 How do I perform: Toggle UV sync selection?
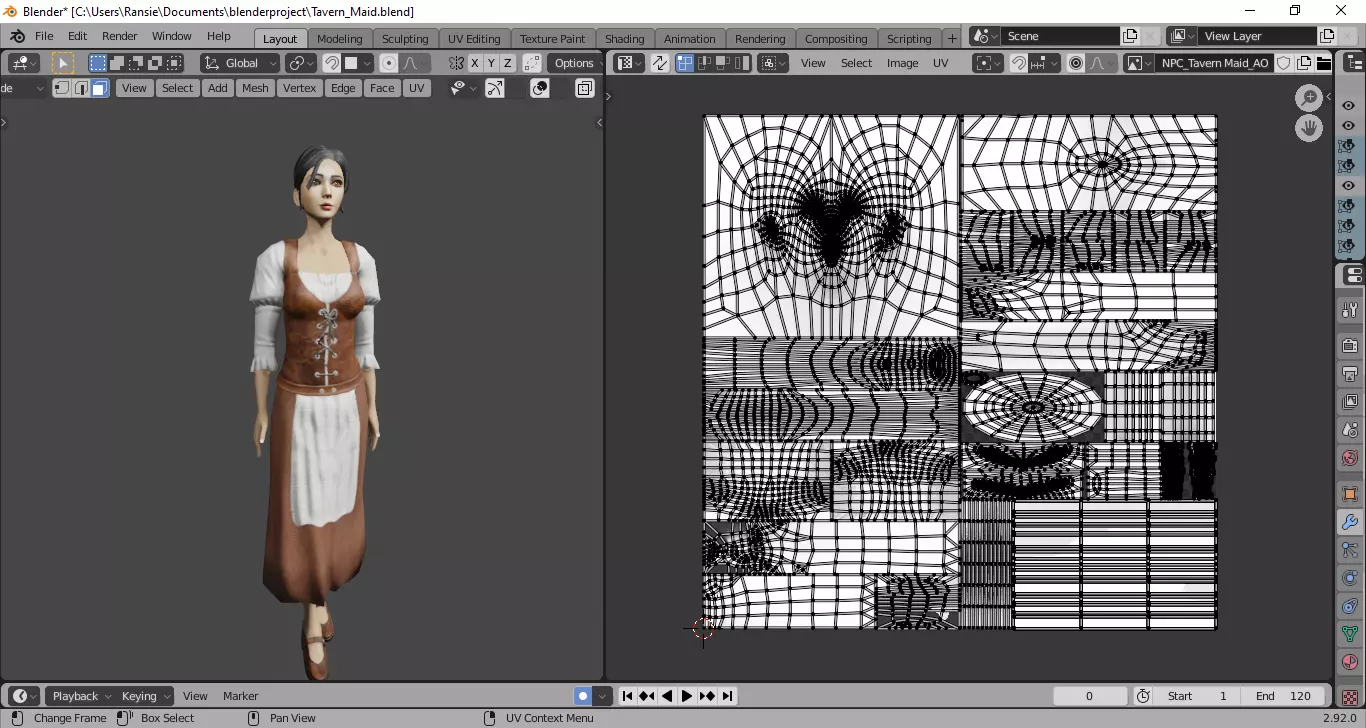[660, 63]
